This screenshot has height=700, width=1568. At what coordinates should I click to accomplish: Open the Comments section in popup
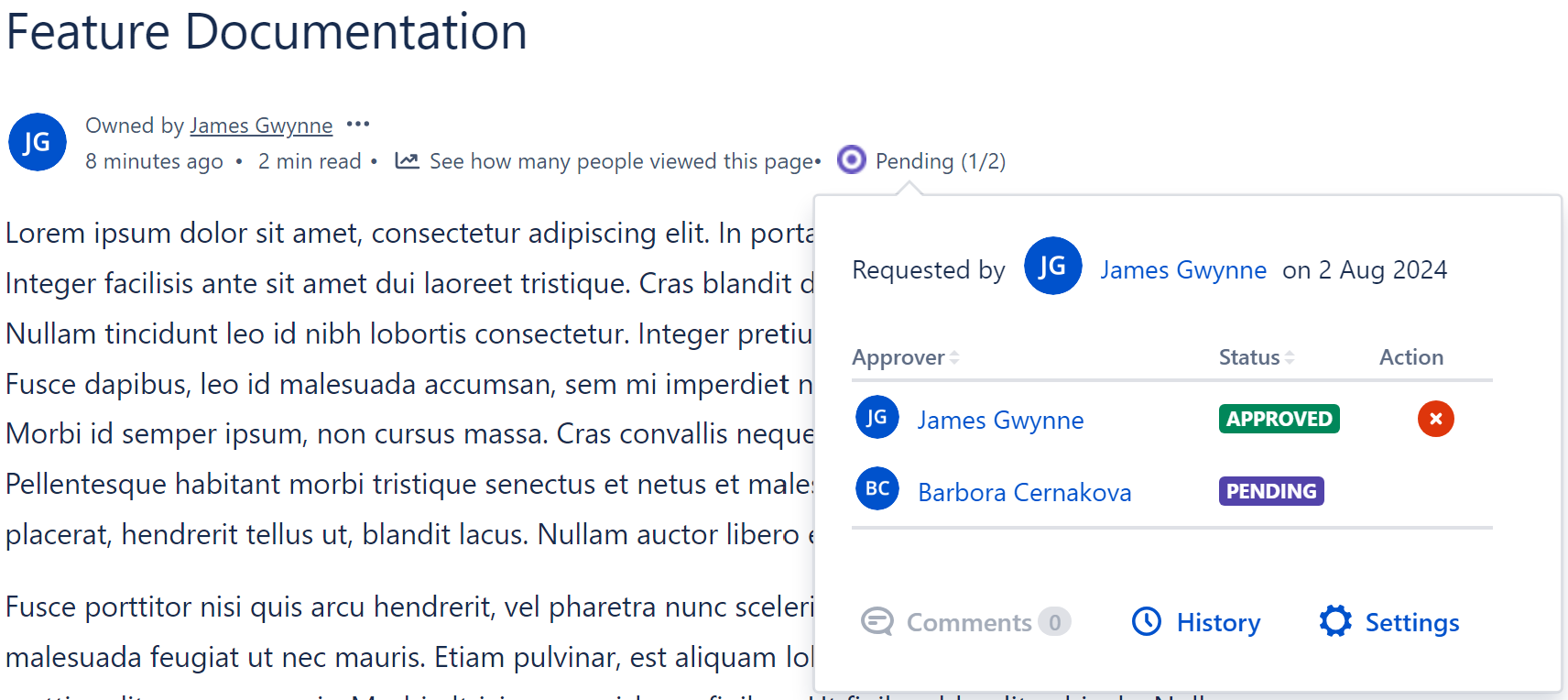968,623
